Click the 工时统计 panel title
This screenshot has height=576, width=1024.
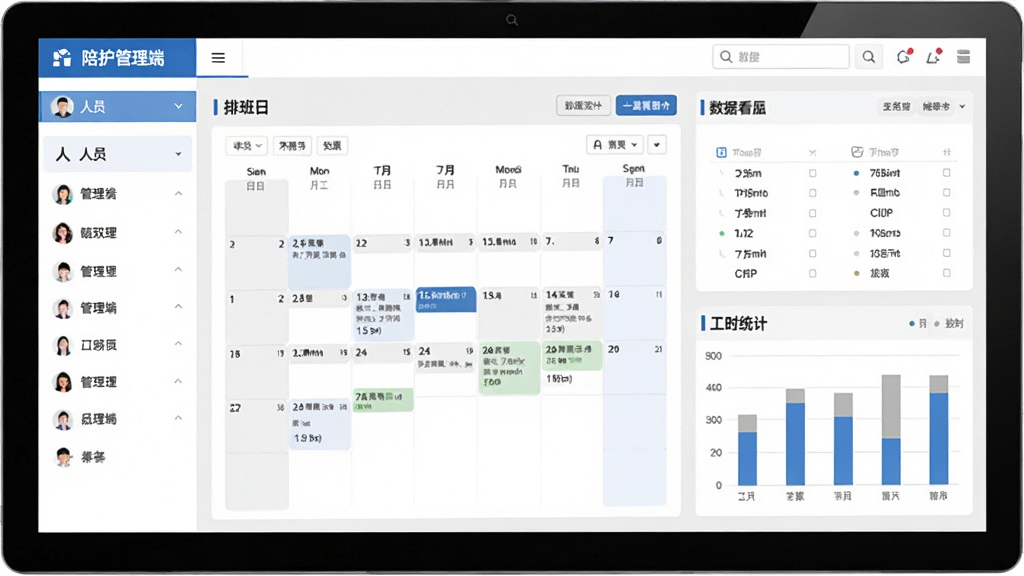click(x=738, y=324)
